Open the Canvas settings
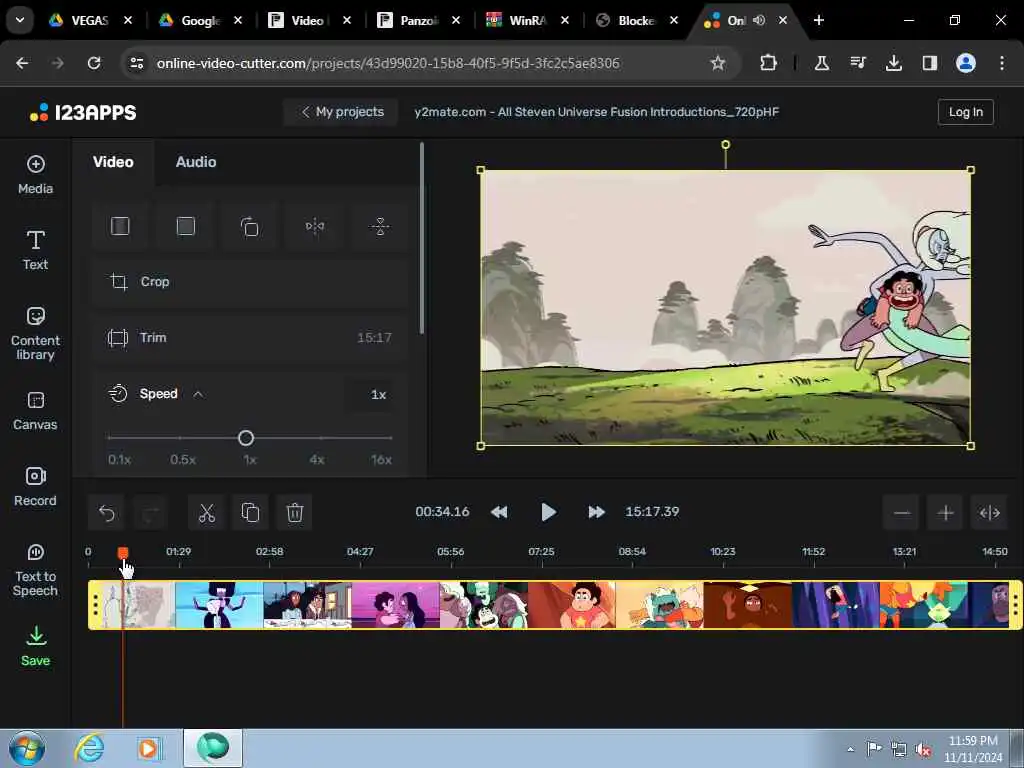The image size is (1024, 768). click(35, 411)
